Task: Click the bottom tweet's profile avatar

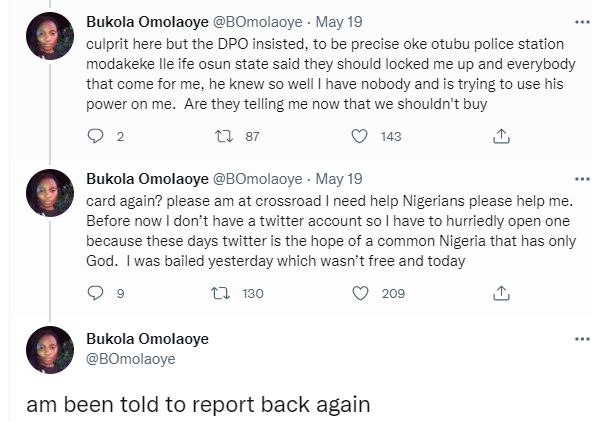Action: pyautogui.click(x=50, y=350)
